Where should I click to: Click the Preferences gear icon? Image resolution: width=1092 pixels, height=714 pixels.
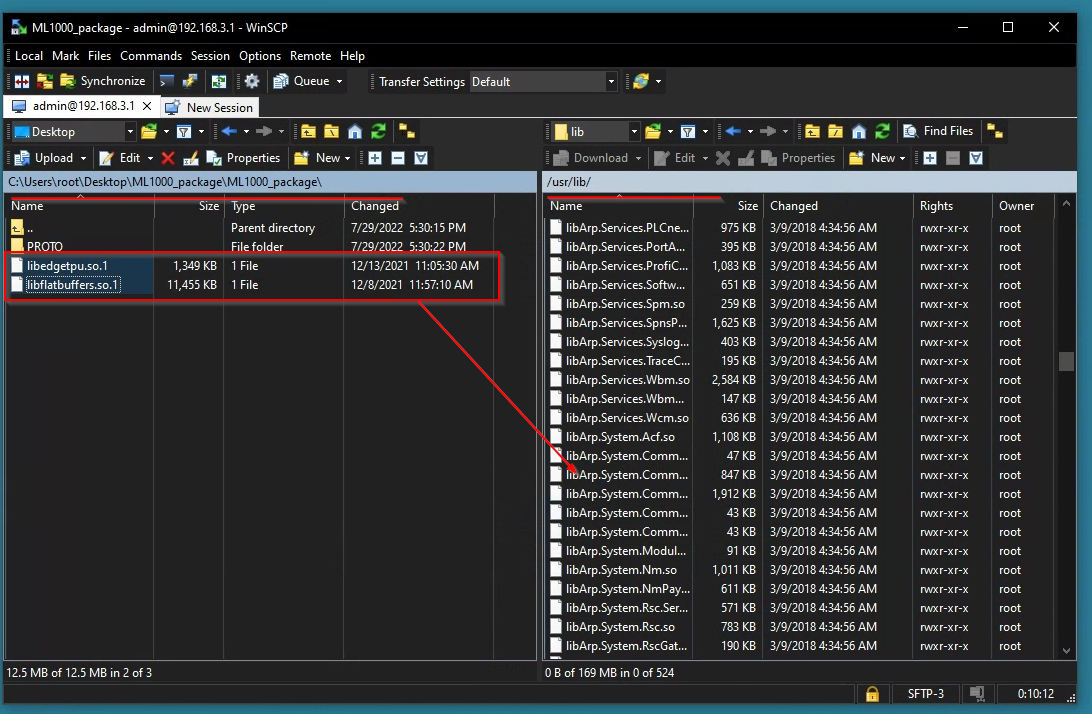click(251, 82)
